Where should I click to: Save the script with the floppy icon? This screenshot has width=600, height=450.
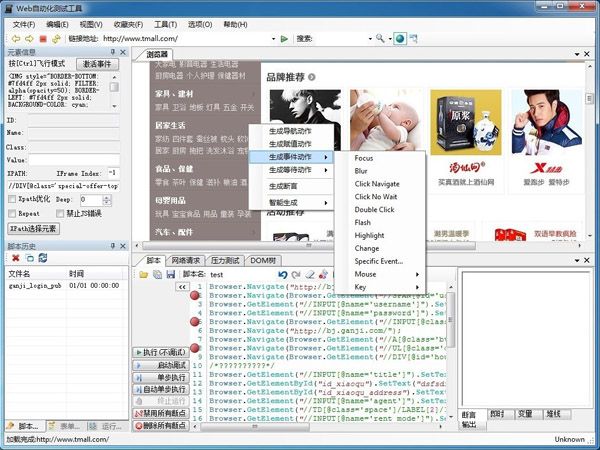(x=171, y=274)
